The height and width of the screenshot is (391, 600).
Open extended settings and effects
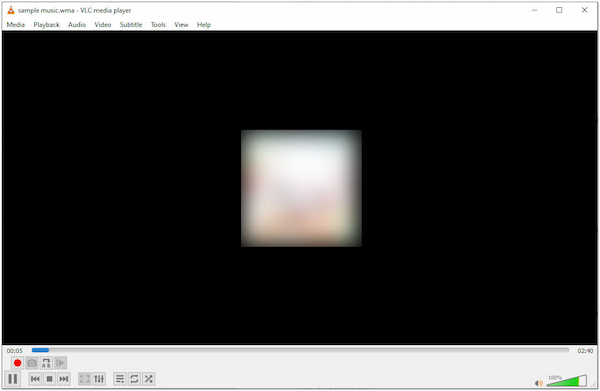coord(99,379)
